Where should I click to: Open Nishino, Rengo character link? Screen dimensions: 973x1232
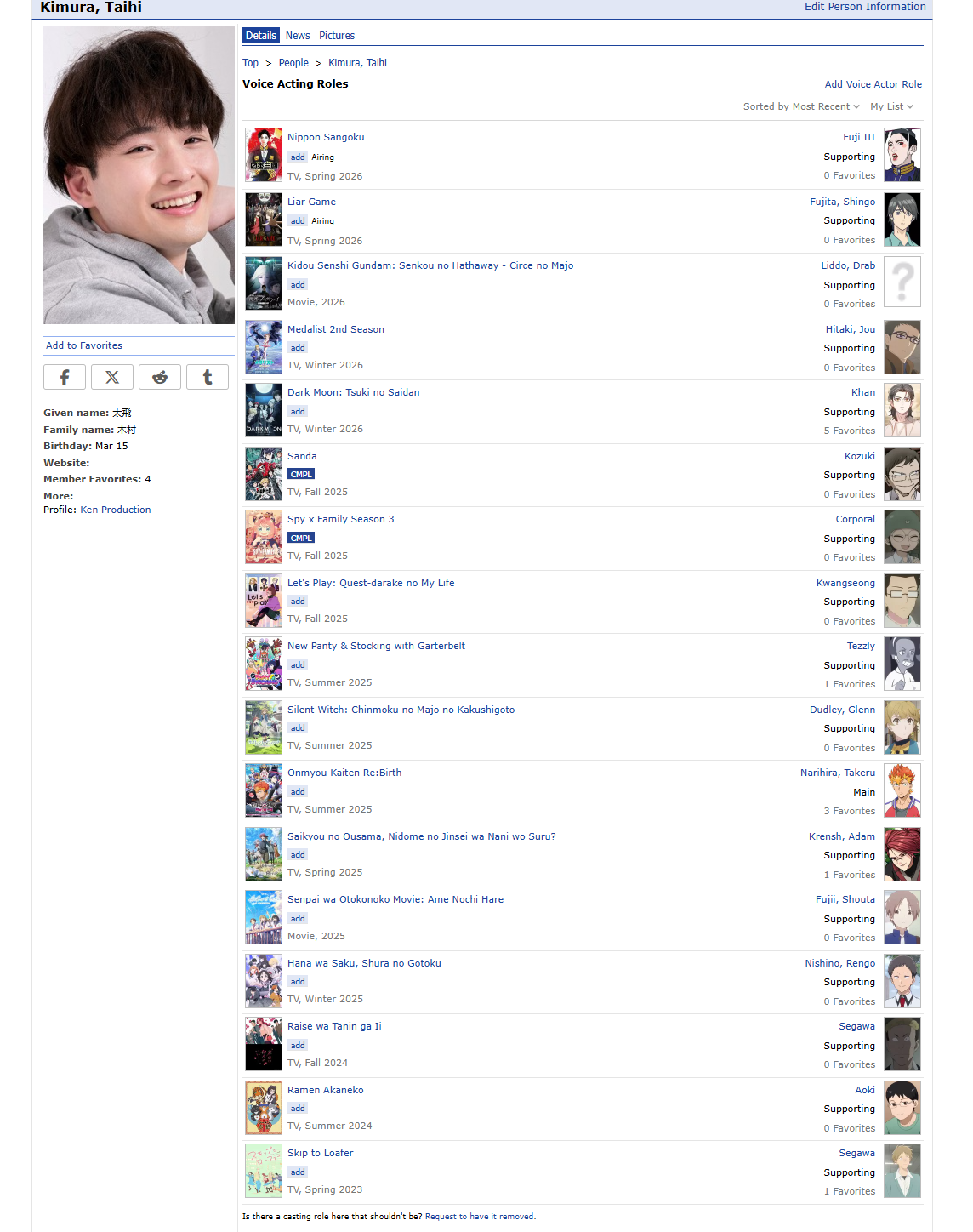(x=840, y=963)
